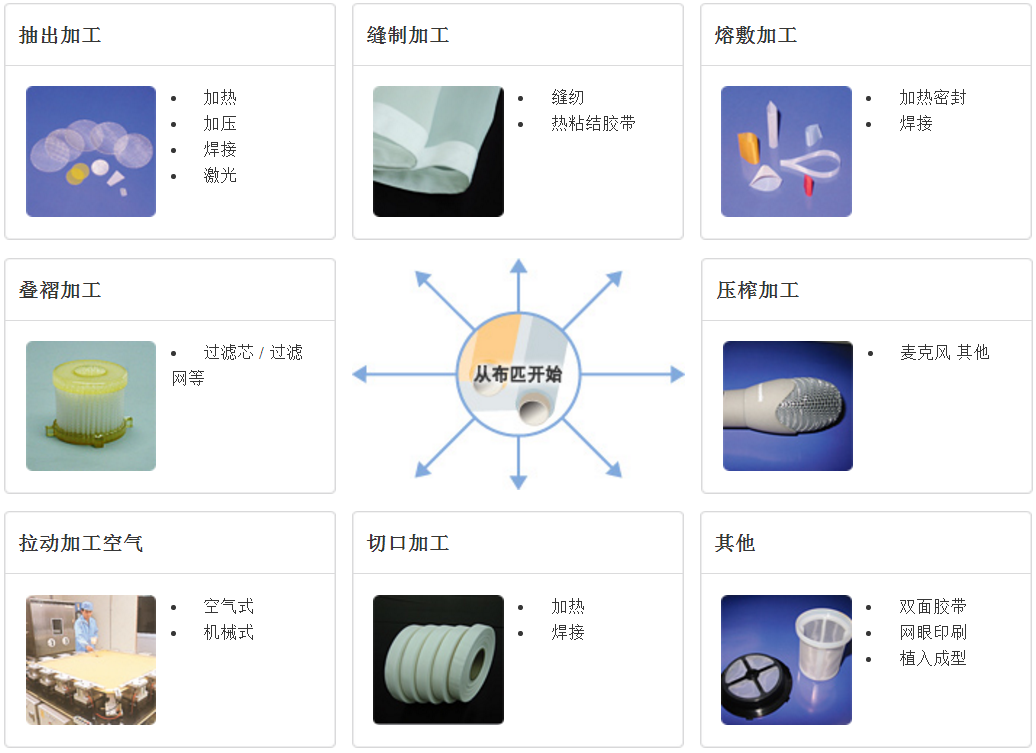Open the 缝制加工 sewn fabric image
1036x753 pixels.
pyautogui.click(x=439, y=151)
